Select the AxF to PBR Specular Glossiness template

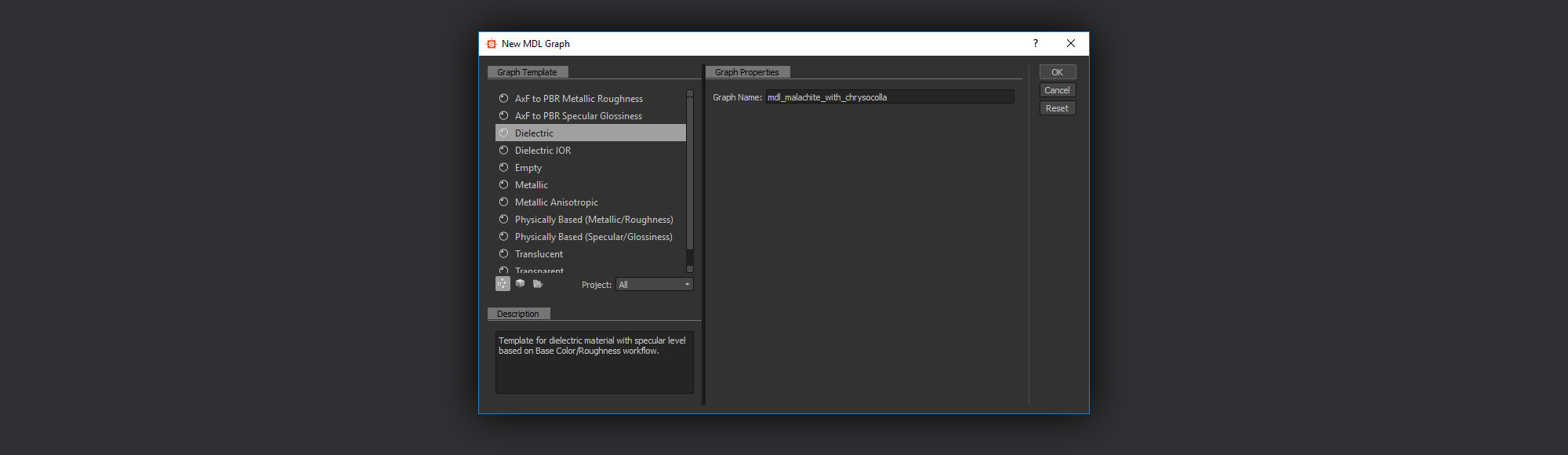[590, 116]
